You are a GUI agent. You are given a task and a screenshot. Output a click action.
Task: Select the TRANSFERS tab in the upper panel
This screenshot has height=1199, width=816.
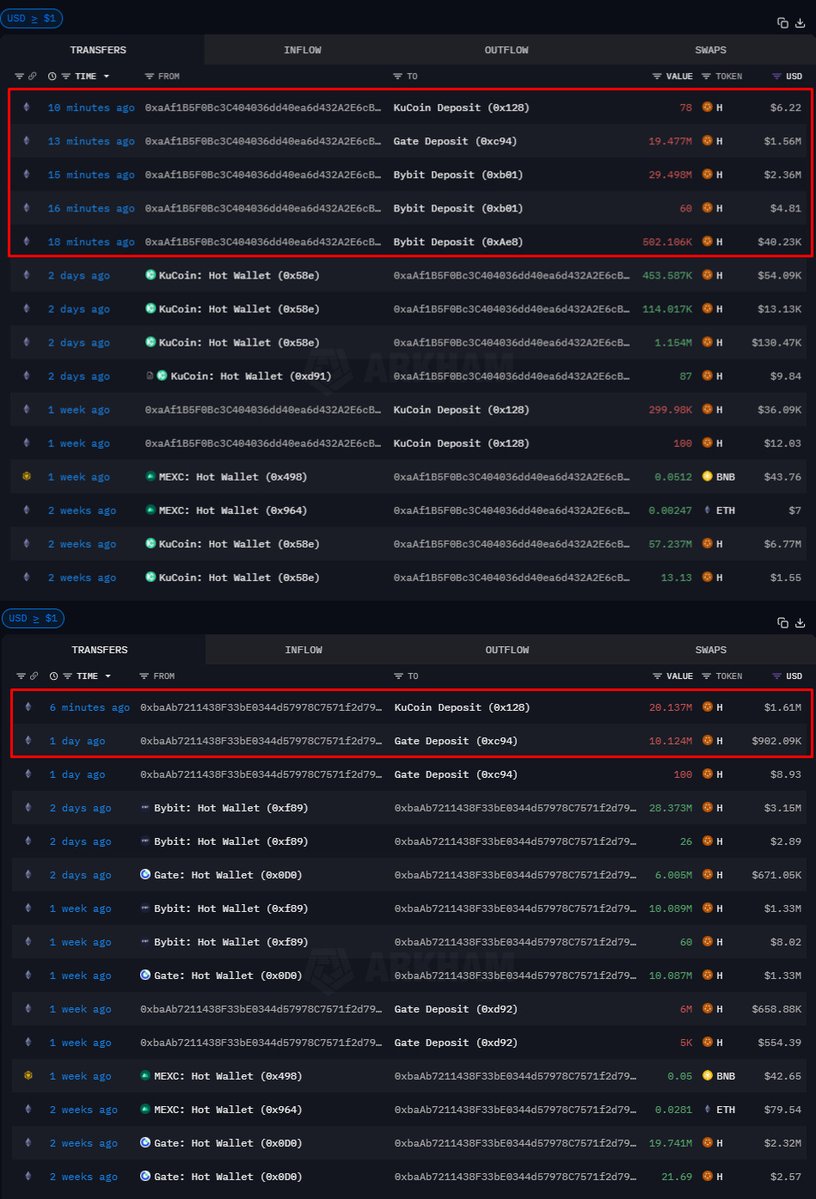click(x=99, y=50)
